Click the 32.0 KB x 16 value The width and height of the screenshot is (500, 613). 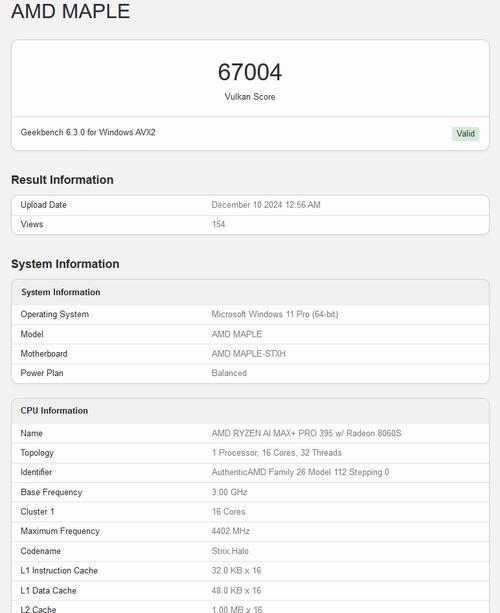[x=236, y=571]
